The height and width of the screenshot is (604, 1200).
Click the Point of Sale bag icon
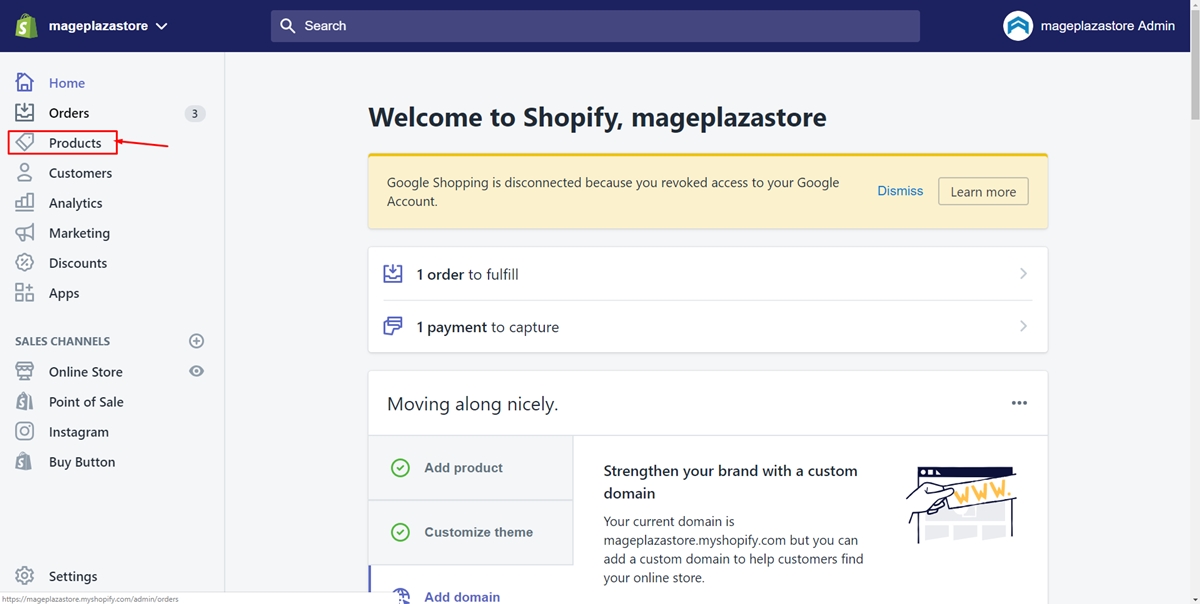(25, 401)
